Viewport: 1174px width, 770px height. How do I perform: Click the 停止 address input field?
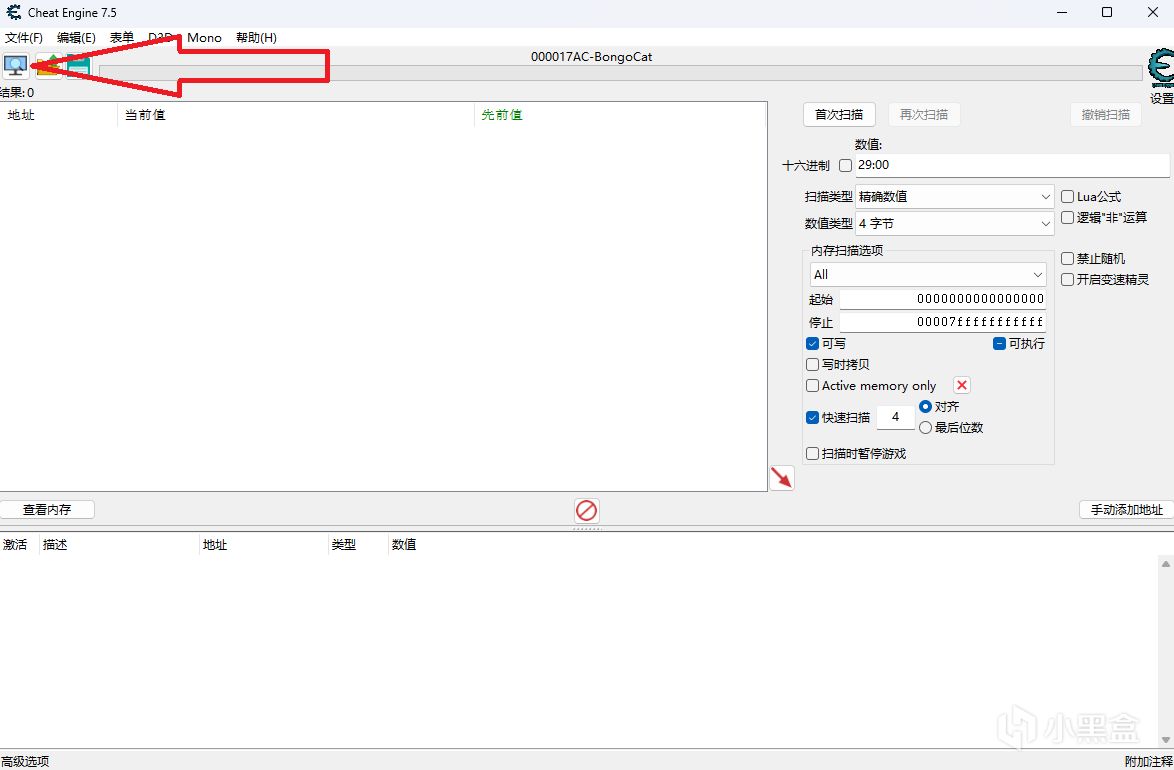tap(943, 322)
